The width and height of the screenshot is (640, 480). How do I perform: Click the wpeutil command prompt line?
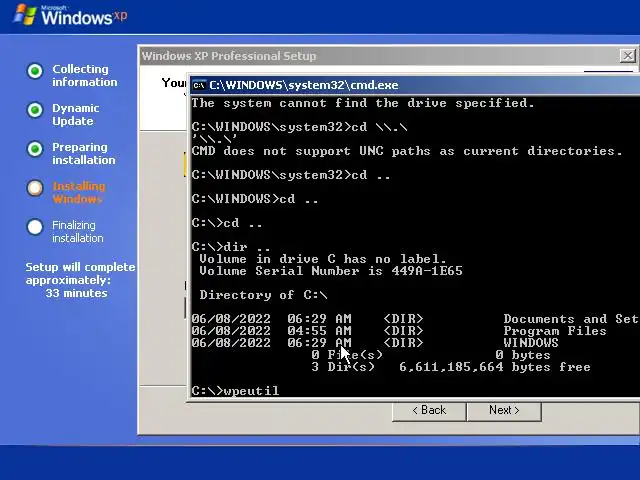(236, 391)
